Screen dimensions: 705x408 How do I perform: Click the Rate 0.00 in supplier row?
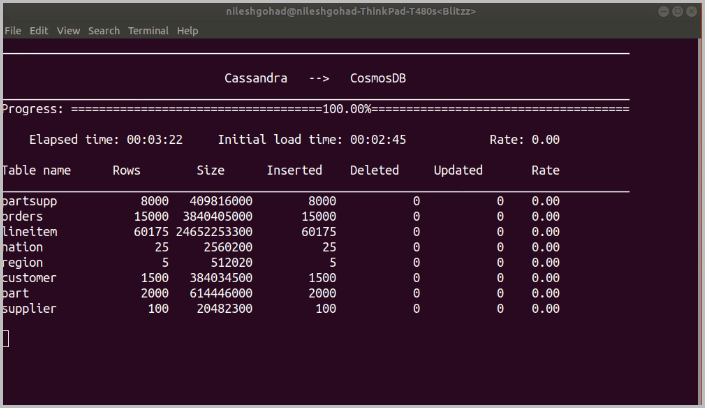pos(545,309)
